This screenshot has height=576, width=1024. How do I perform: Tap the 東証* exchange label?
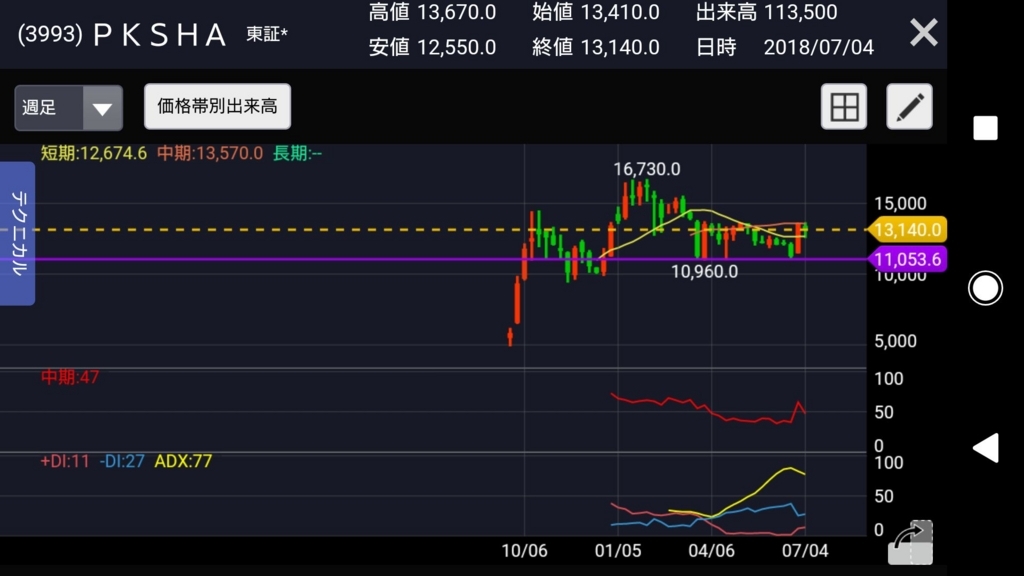coord(266,34)
